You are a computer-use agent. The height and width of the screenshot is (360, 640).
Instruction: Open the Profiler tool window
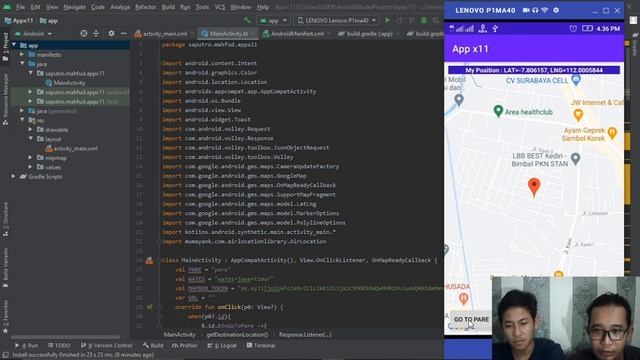(x=184, y=345)
